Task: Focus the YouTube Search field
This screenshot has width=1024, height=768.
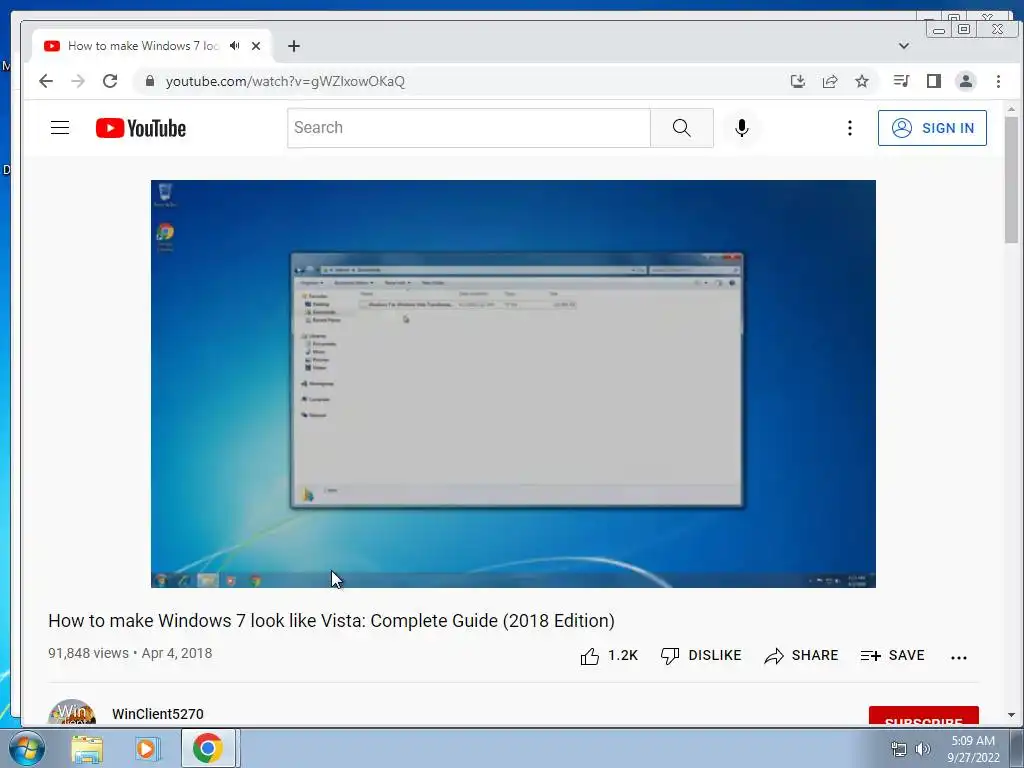Action: [x=469, y=128]
